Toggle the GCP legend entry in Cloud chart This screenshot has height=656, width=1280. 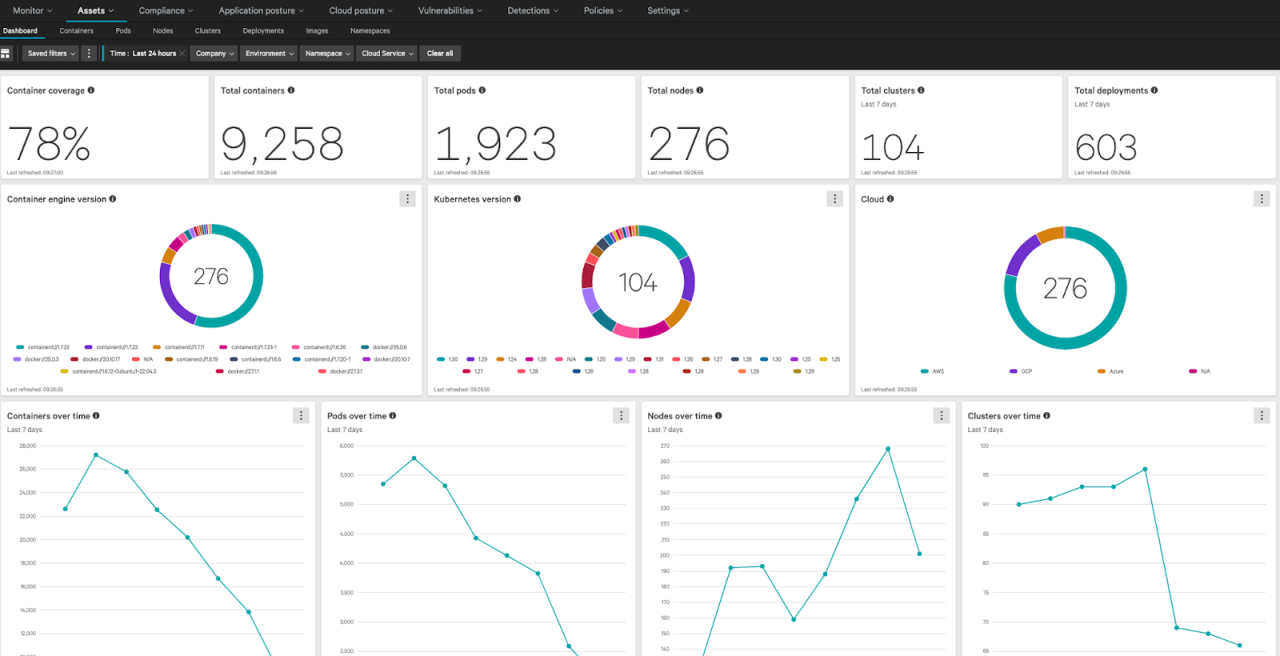click(1021, 371)
